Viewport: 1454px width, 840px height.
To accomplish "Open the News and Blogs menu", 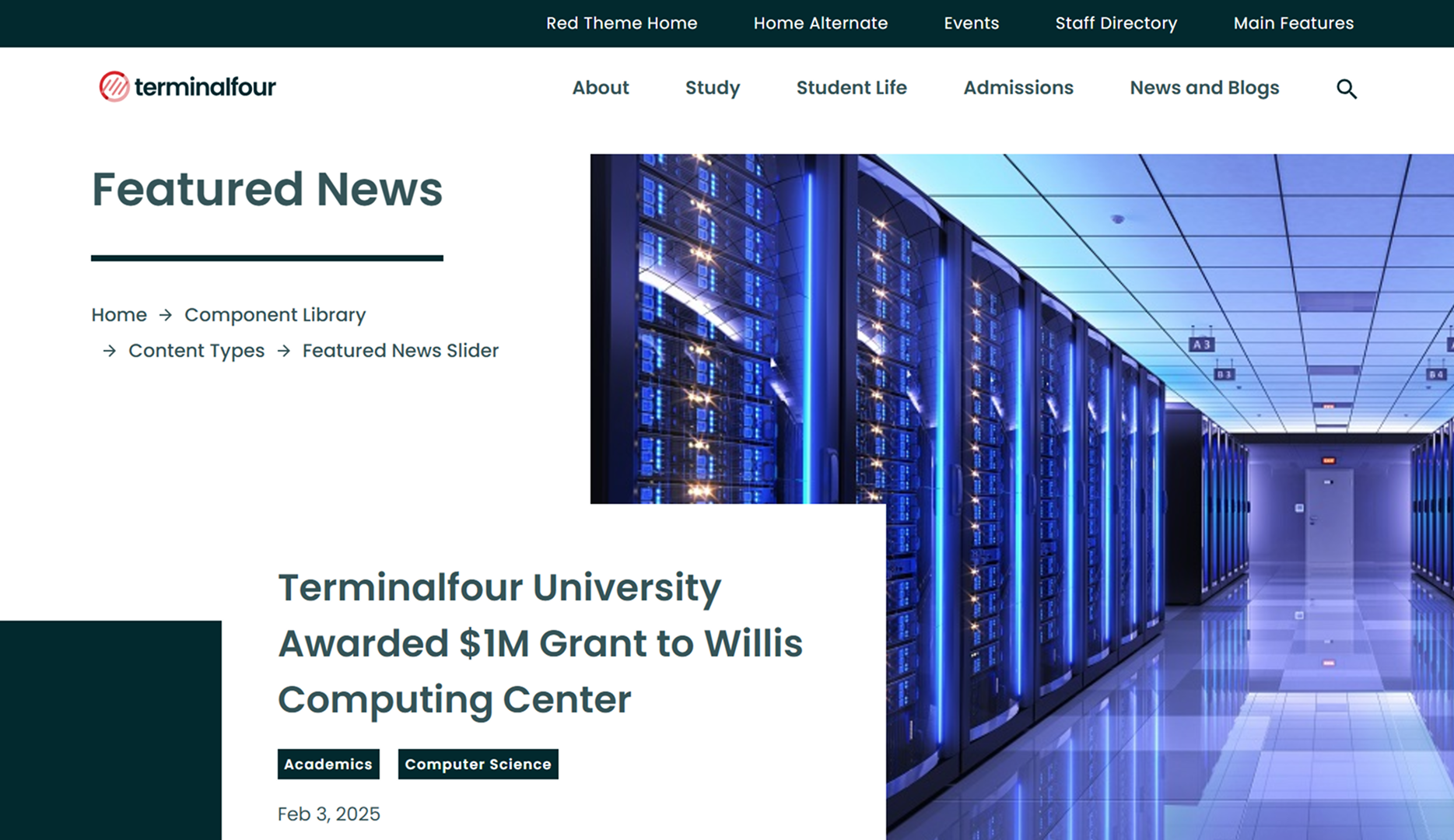I will (1204, 88).
